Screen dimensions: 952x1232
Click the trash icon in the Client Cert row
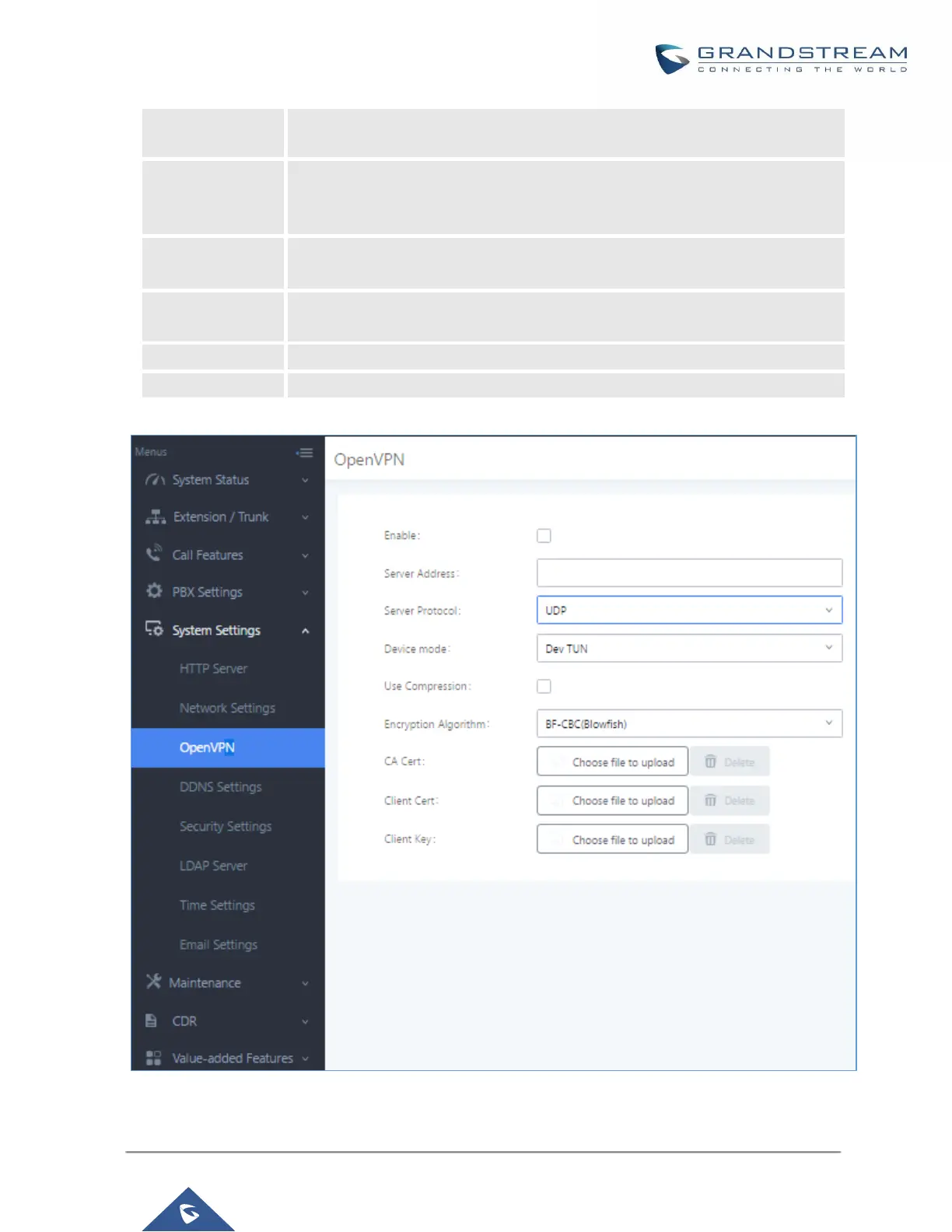(x=710, y=800)
